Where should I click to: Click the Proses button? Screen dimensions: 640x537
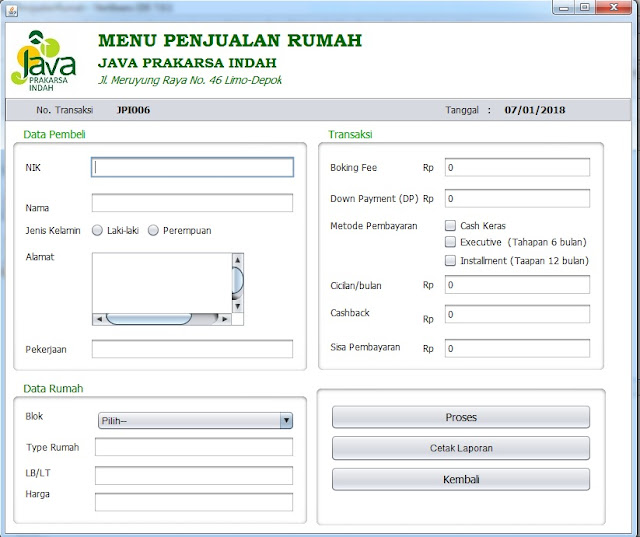click(x=461, y=417)
